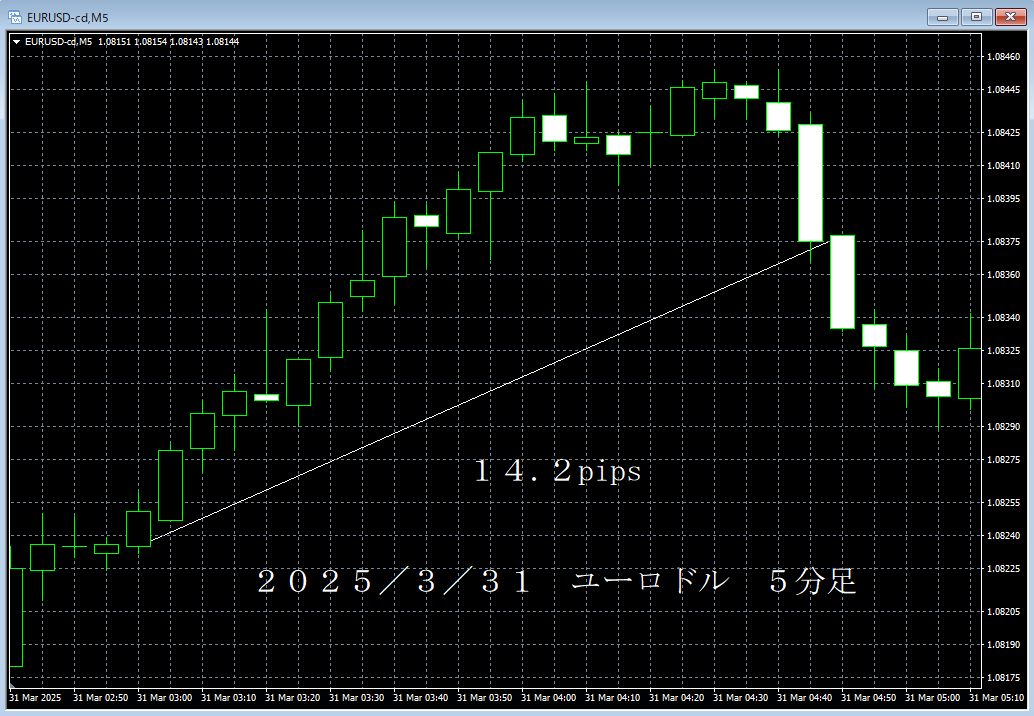Image resolution: width=1034 pixels, height=716 pixels.
Task: Click the '31 Mar 03:40' time label
Action: pyautogui.click(x=420, y=698)
